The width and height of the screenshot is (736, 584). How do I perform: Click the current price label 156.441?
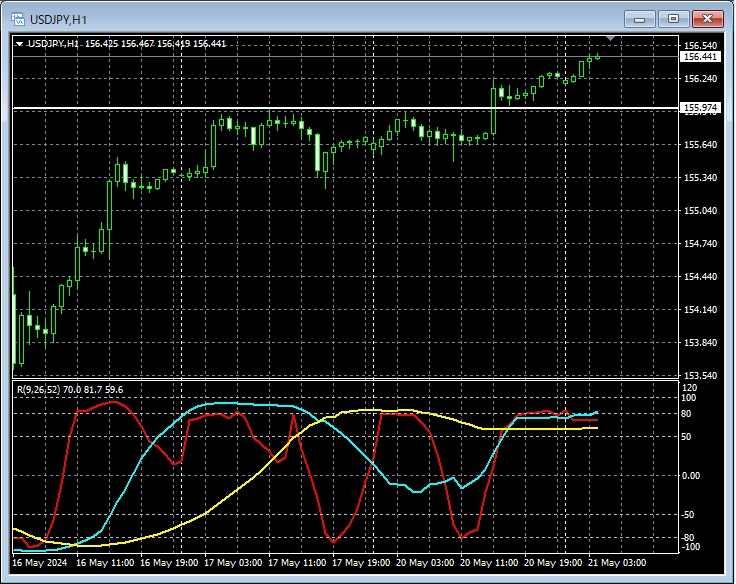pyautogui.click(x=699, y=57)
